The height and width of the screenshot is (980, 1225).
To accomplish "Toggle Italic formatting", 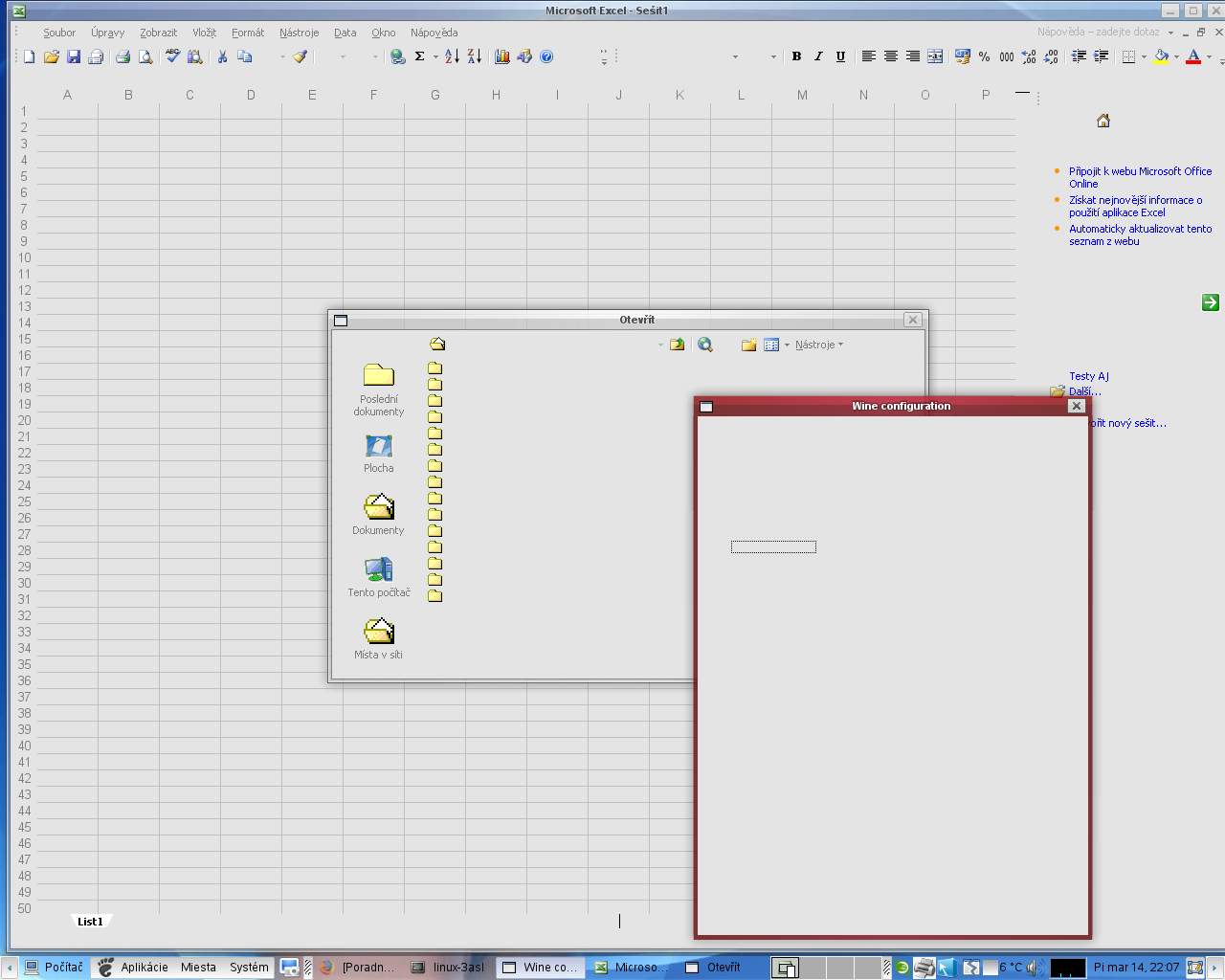I will 818,56.
